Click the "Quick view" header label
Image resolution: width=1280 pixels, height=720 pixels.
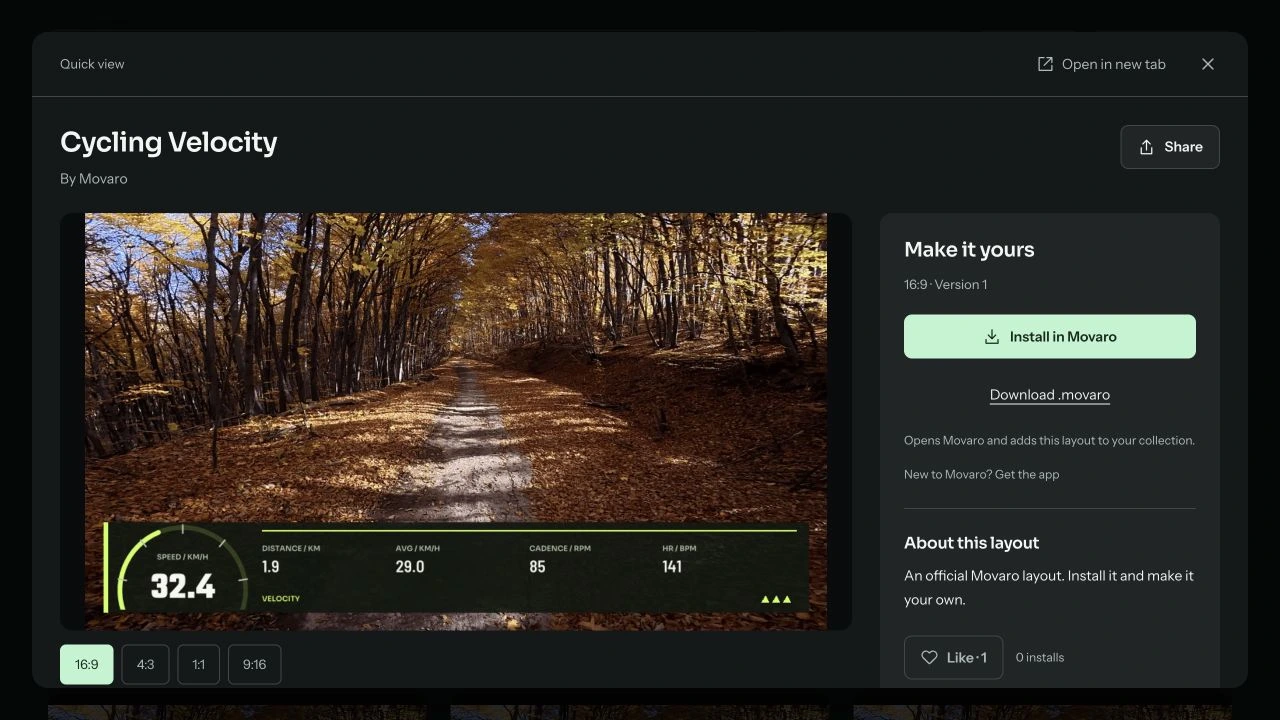click(92, 64)
